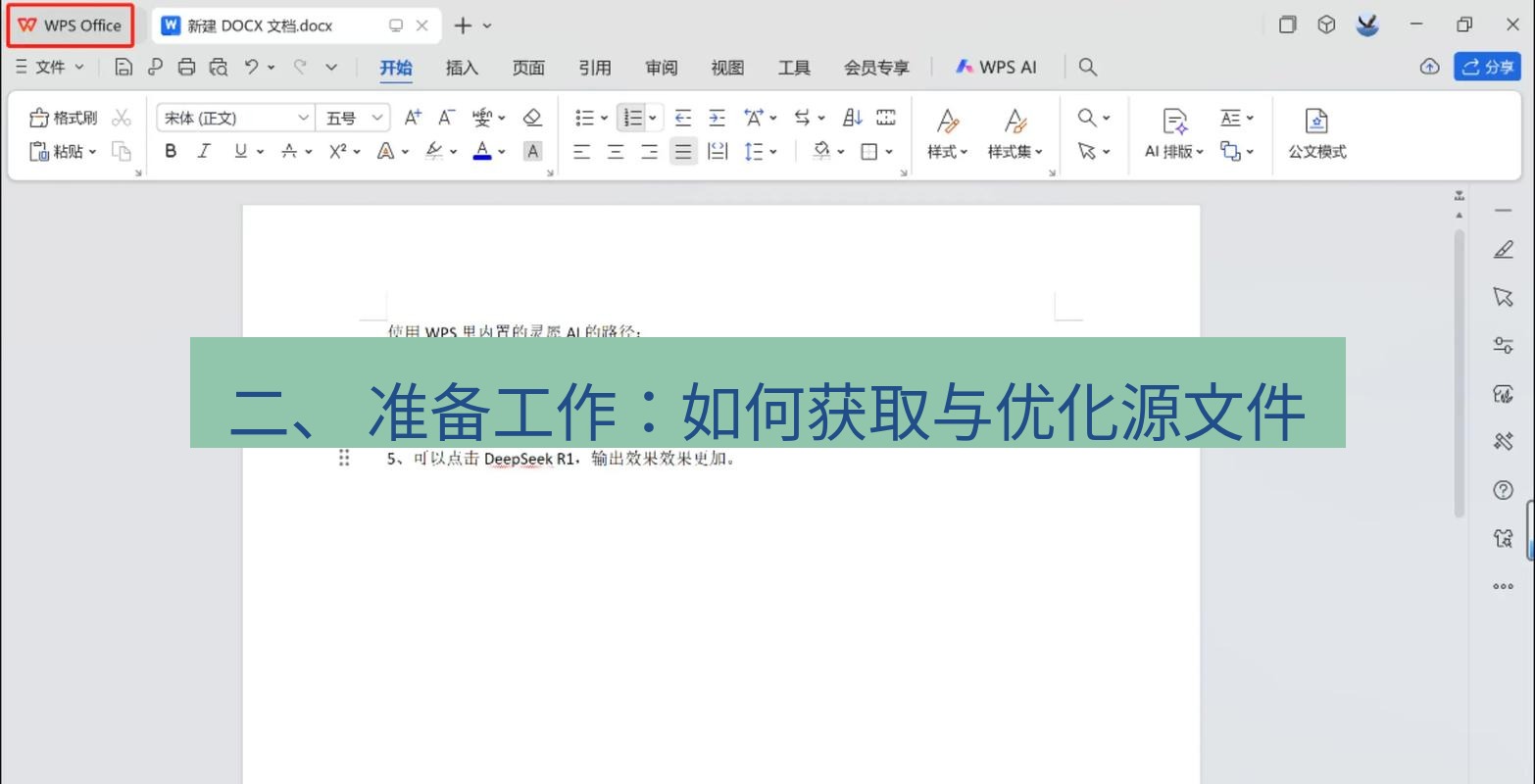
Task: Open the 会员专享 member tab
Action: point(876,68)
